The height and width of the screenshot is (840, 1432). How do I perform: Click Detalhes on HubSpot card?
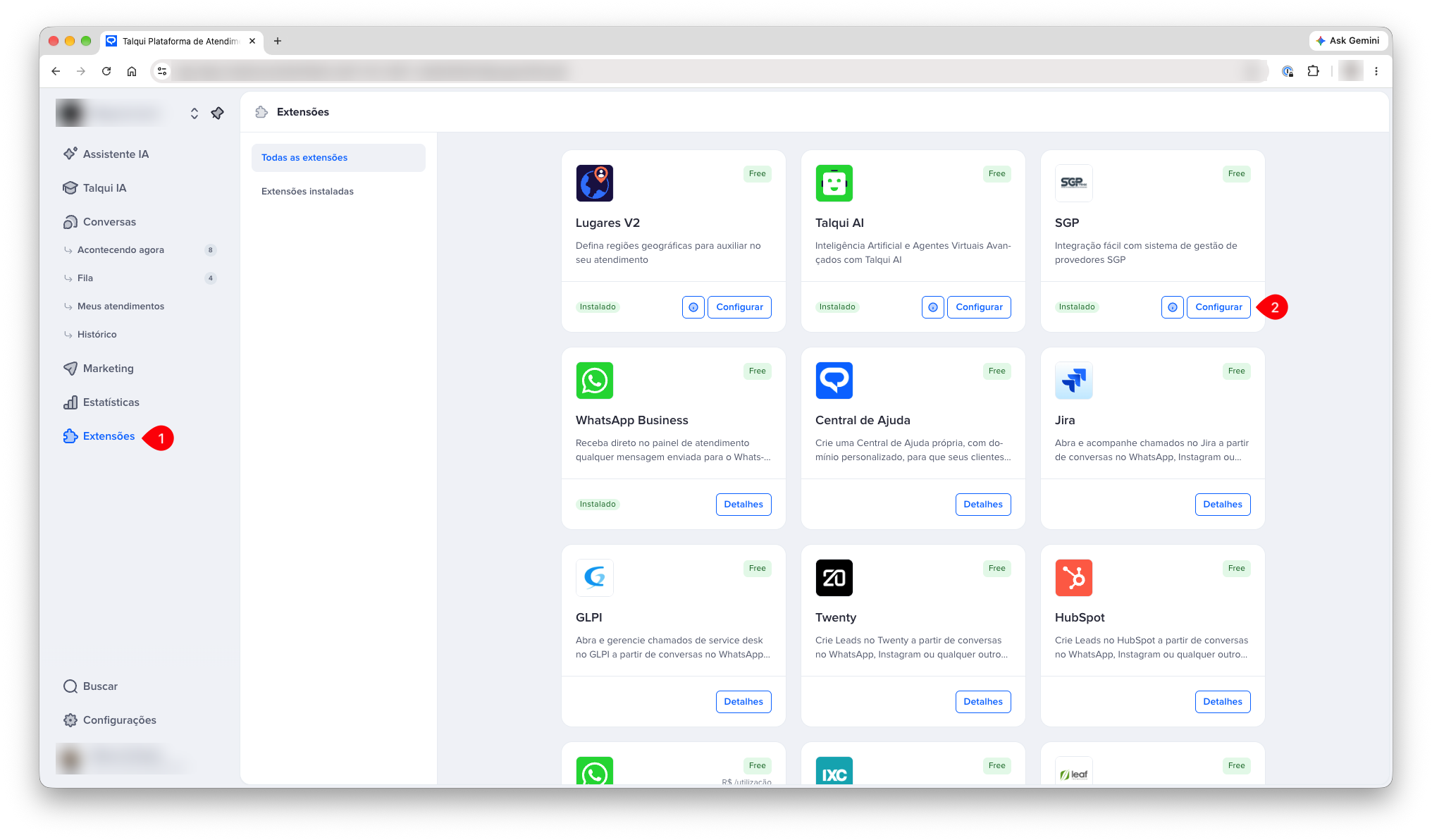coord(1223,702)
